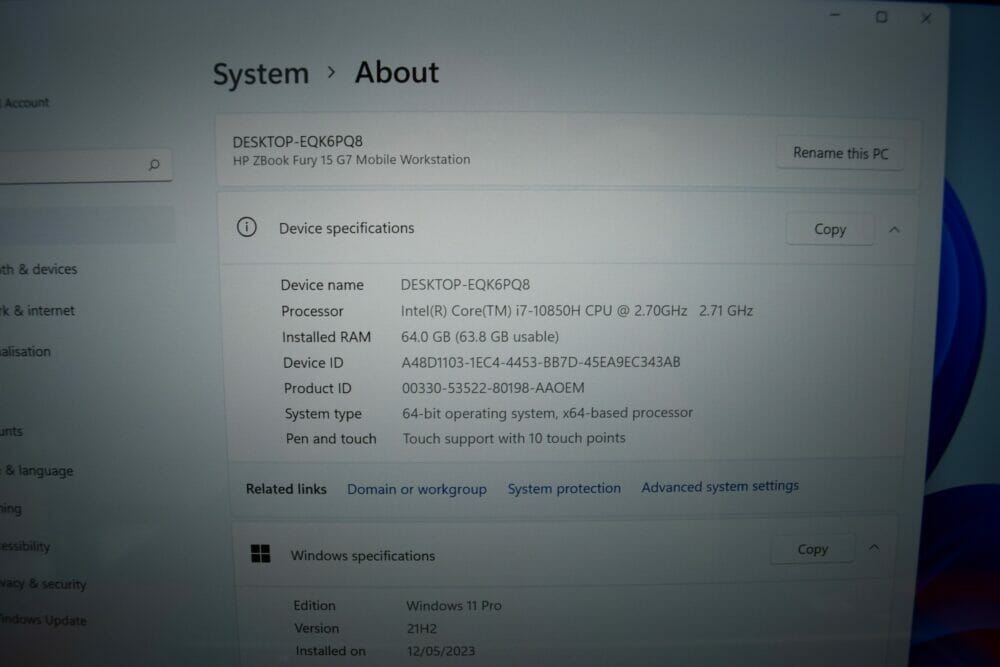Select Installed on date 12/05/2023

(441, 651)
